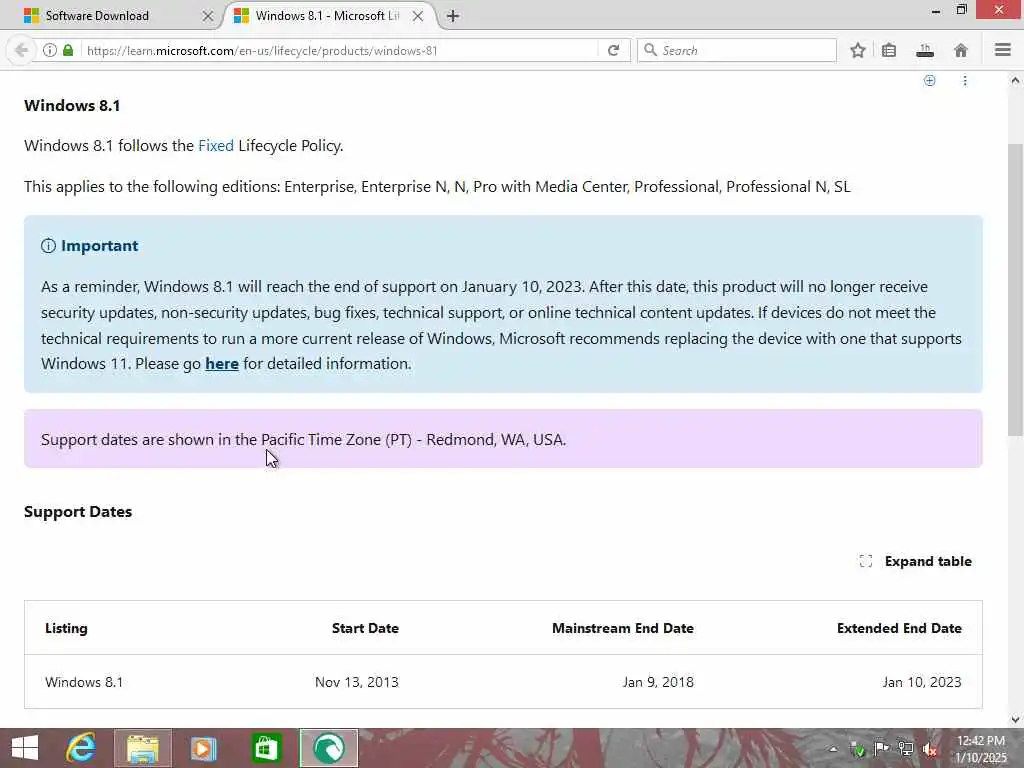The image size is (1024, 768).
Task: Follow the Fixed Lifecycle Policy link
Action: [x=216, y=146]
